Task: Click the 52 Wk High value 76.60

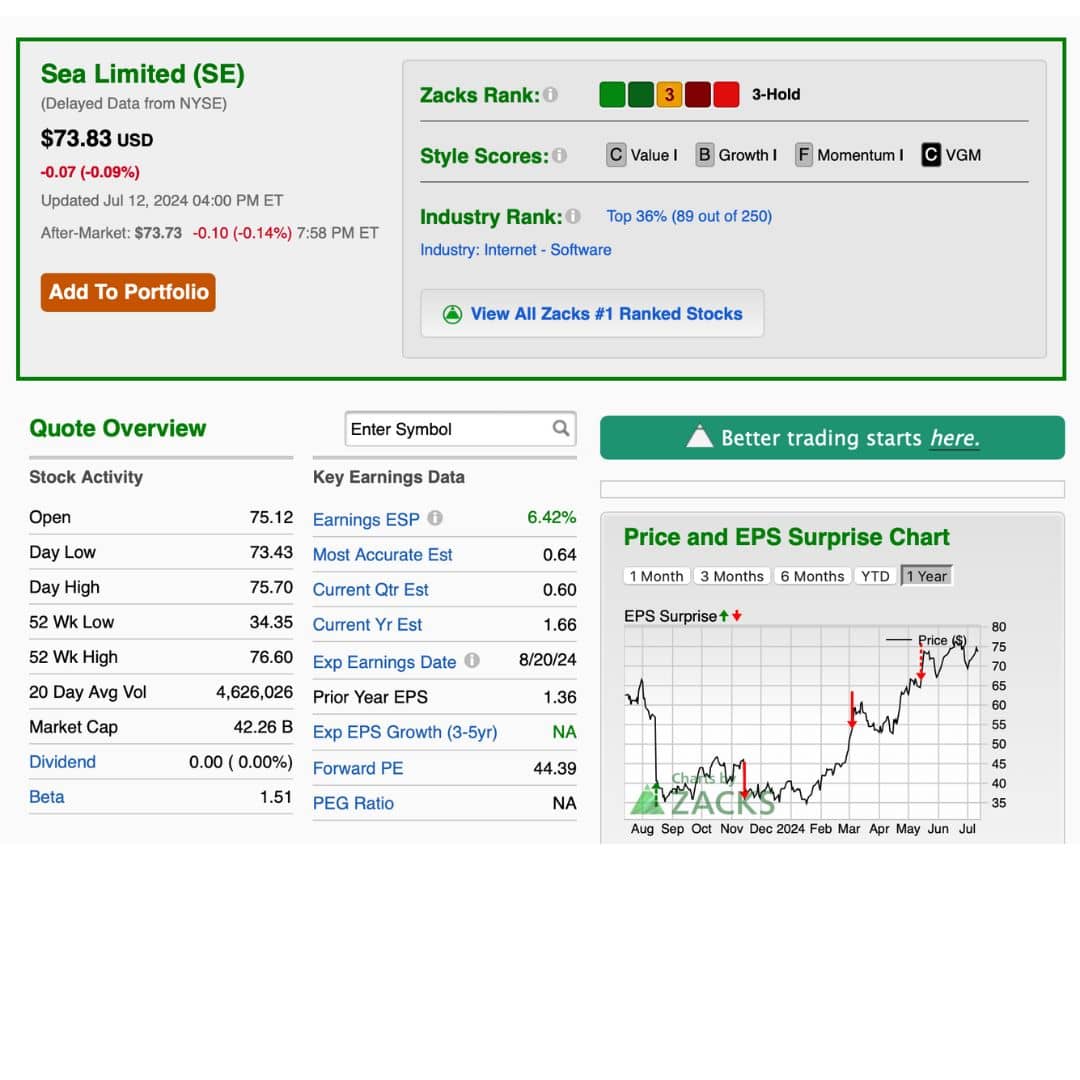Action: 271,656
